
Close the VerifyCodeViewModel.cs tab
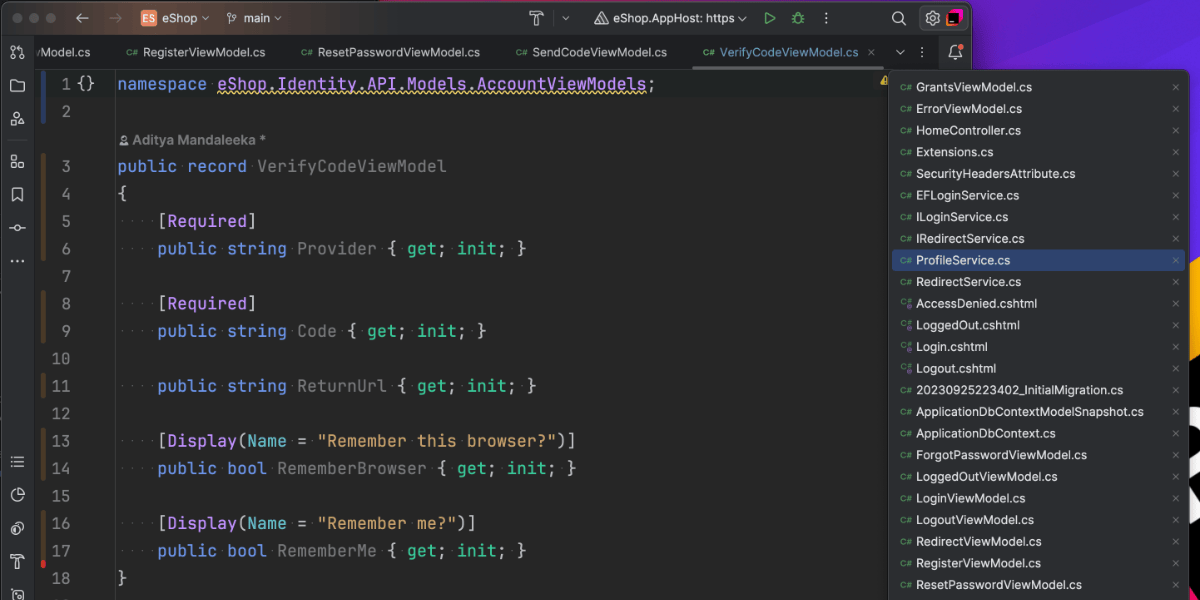[873, 52]
